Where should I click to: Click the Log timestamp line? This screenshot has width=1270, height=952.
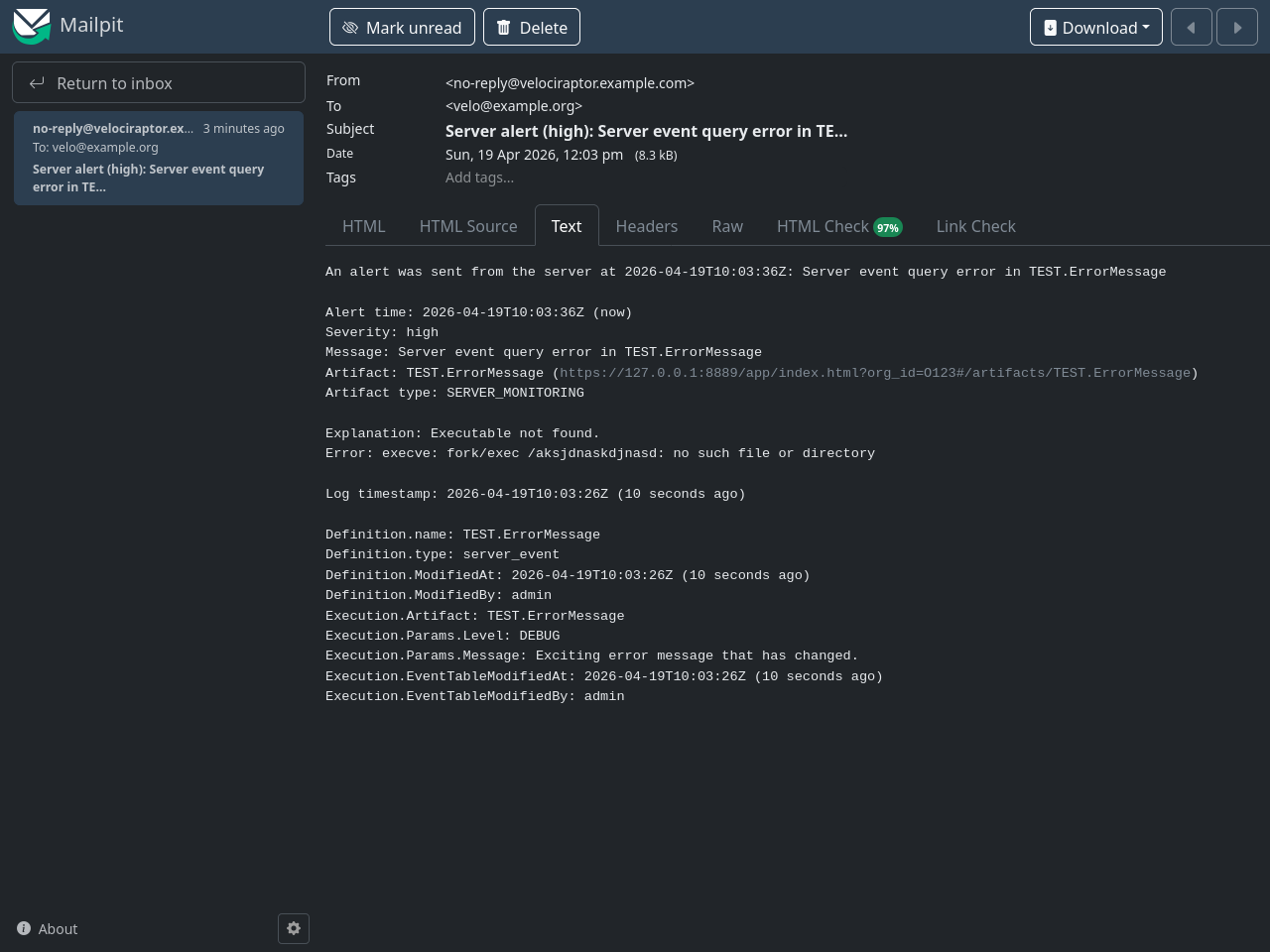[x=535, y=494]
